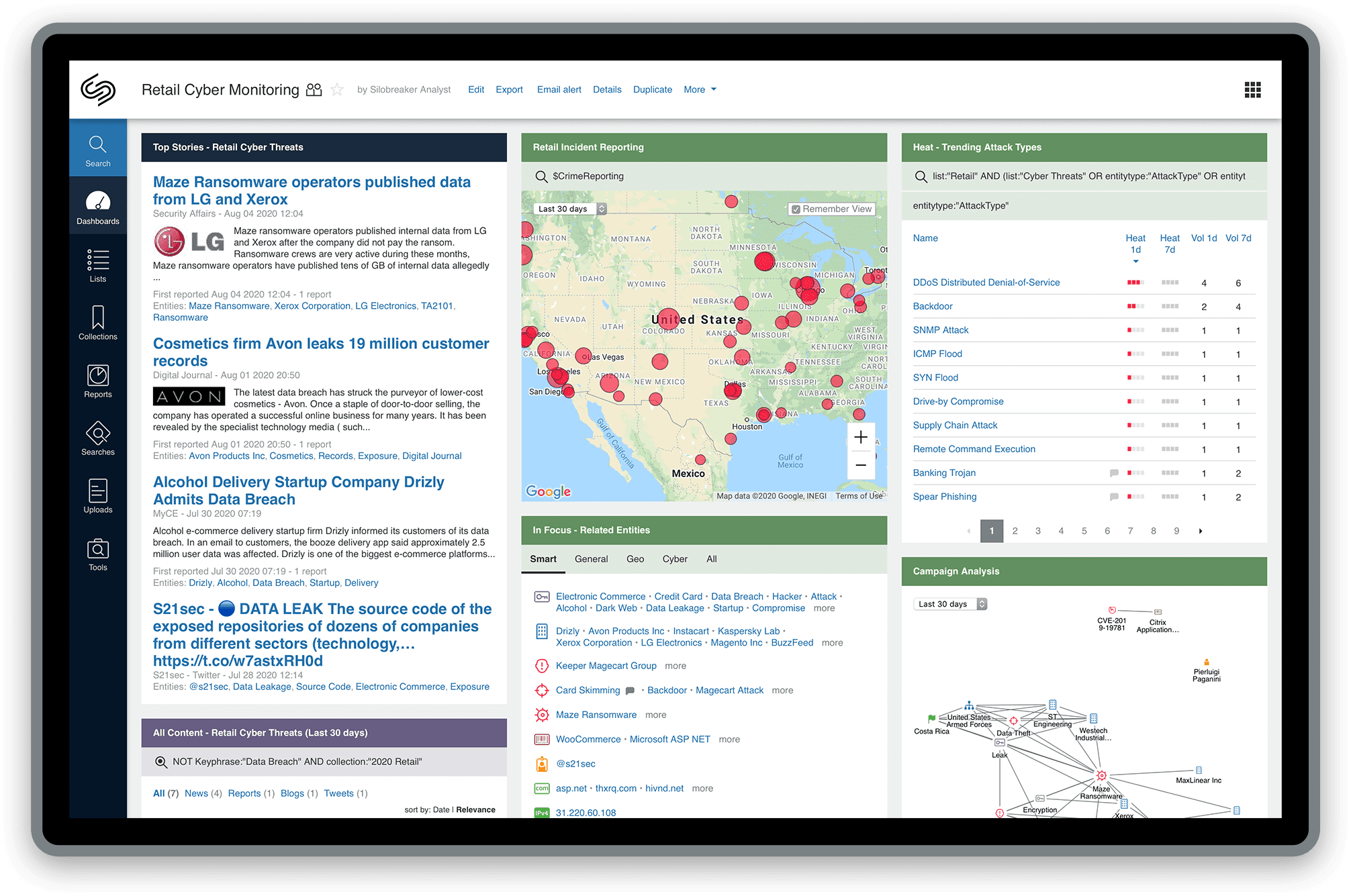Expand the More menu in header
This screenshot has height=896, width=1351.
pos(700,90)
